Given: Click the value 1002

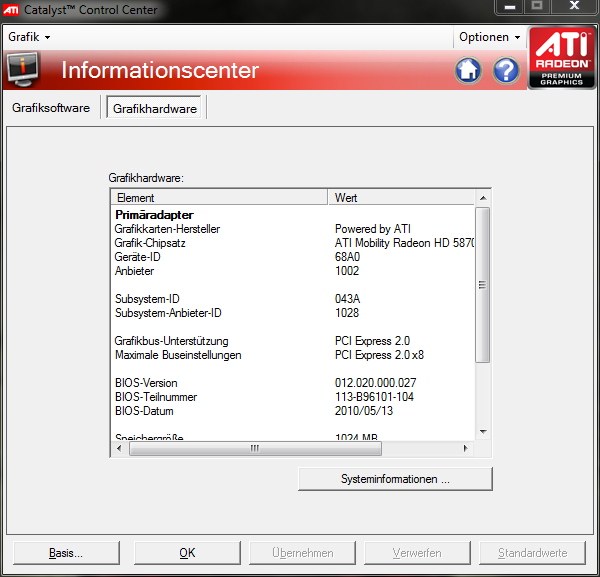Looking at the screenshot, I should pyautogui.click(x=347, y=271).
